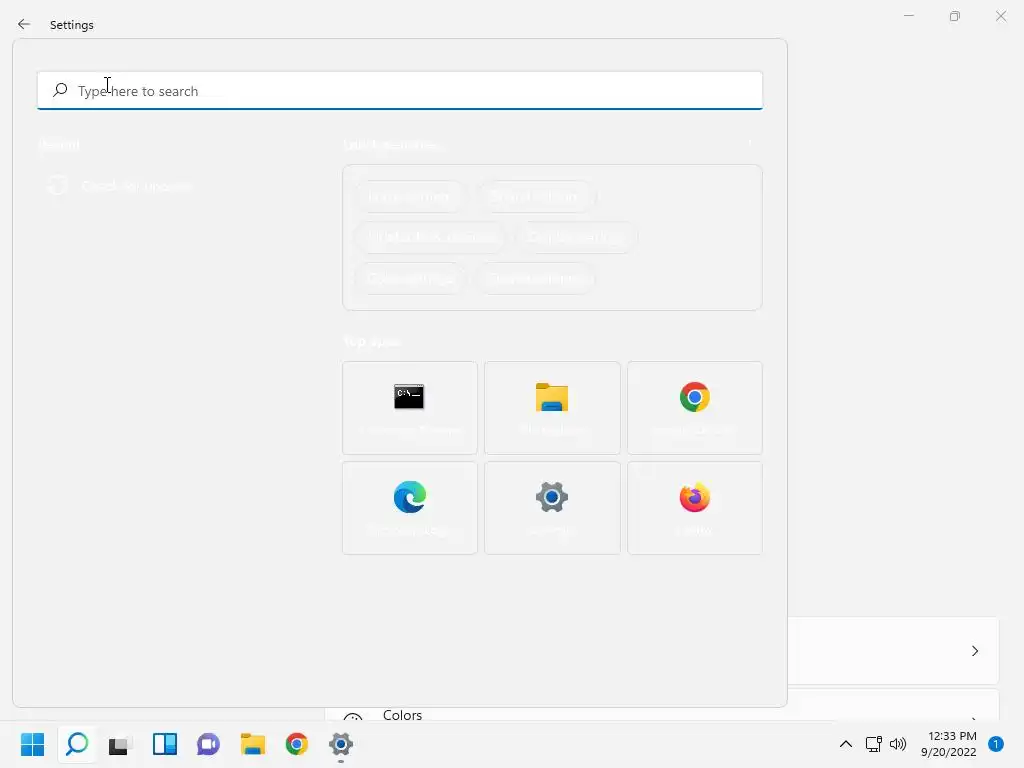Open File Explorer from the taskbar
This screenshot has width=1024, height=768.
(253, 744)
